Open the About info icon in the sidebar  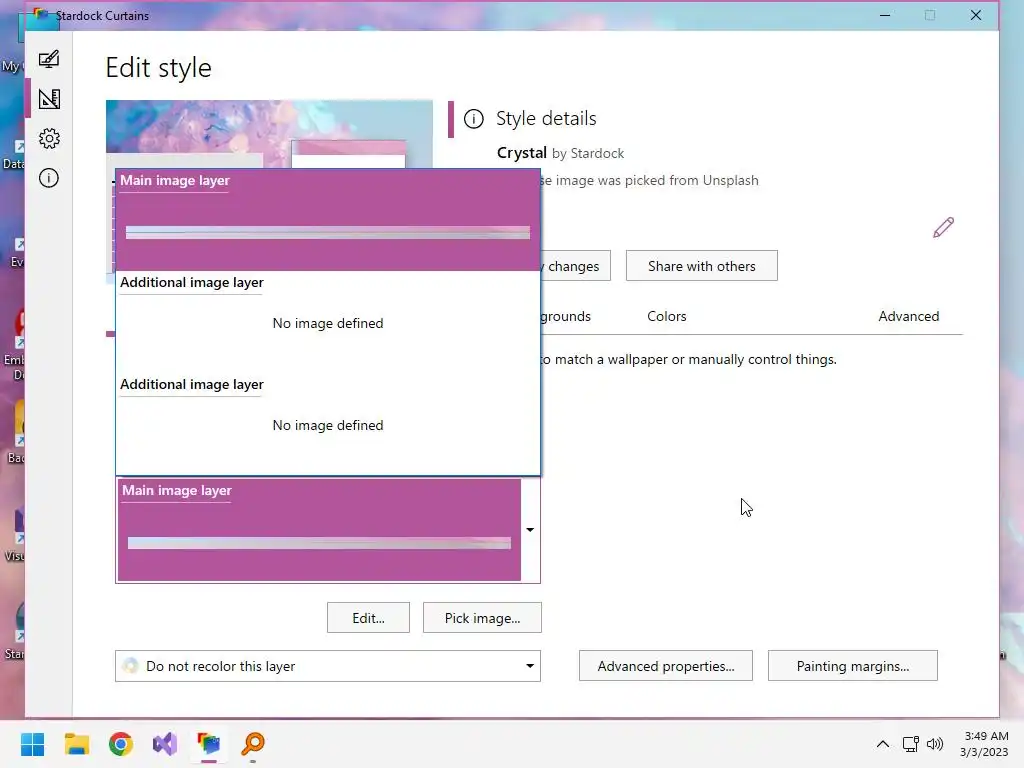(x=49, y=178)
